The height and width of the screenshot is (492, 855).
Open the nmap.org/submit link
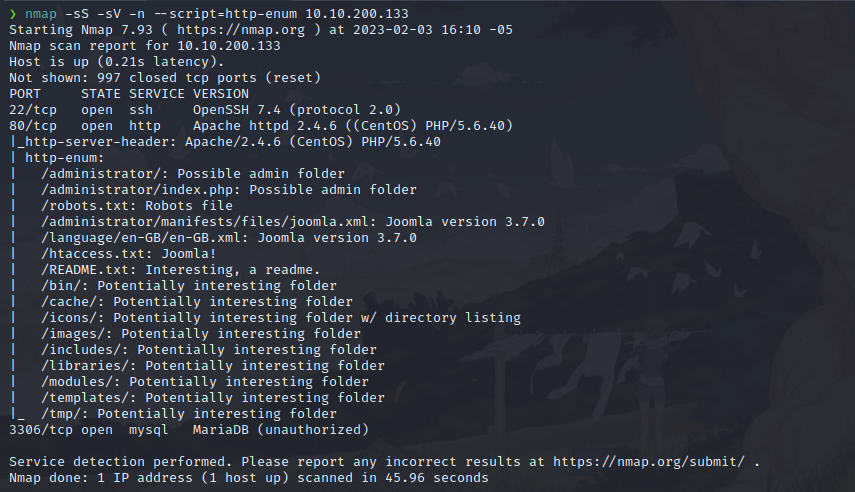652,462
